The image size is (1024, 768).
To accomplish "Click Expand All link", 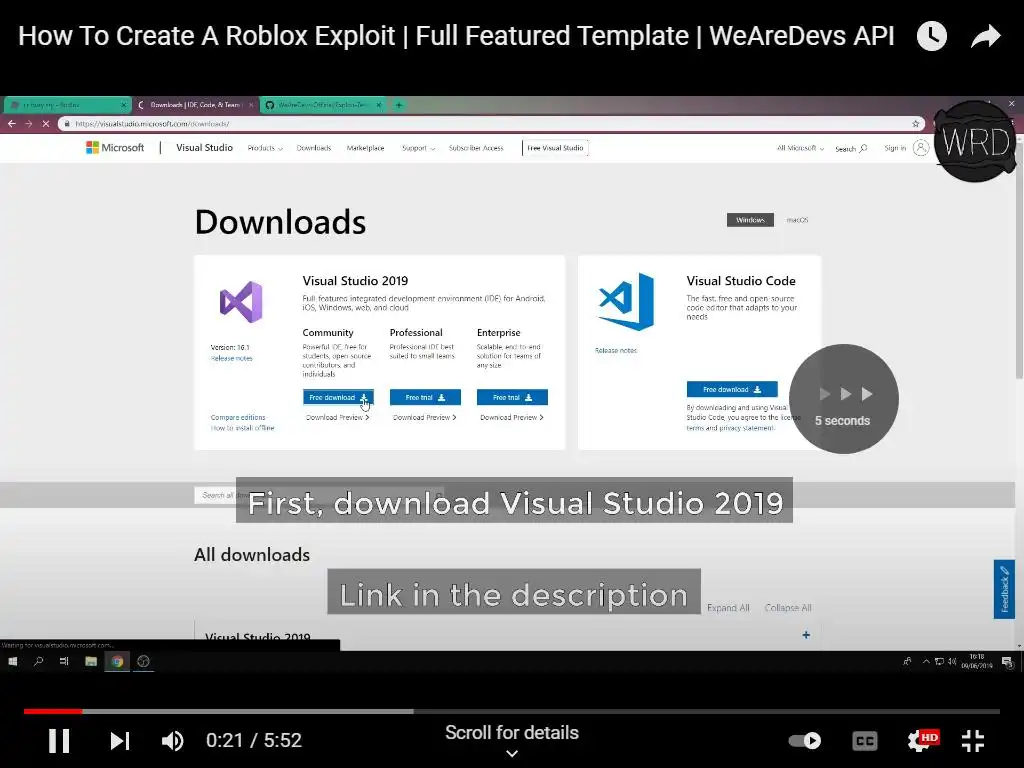I will point(728,608).
